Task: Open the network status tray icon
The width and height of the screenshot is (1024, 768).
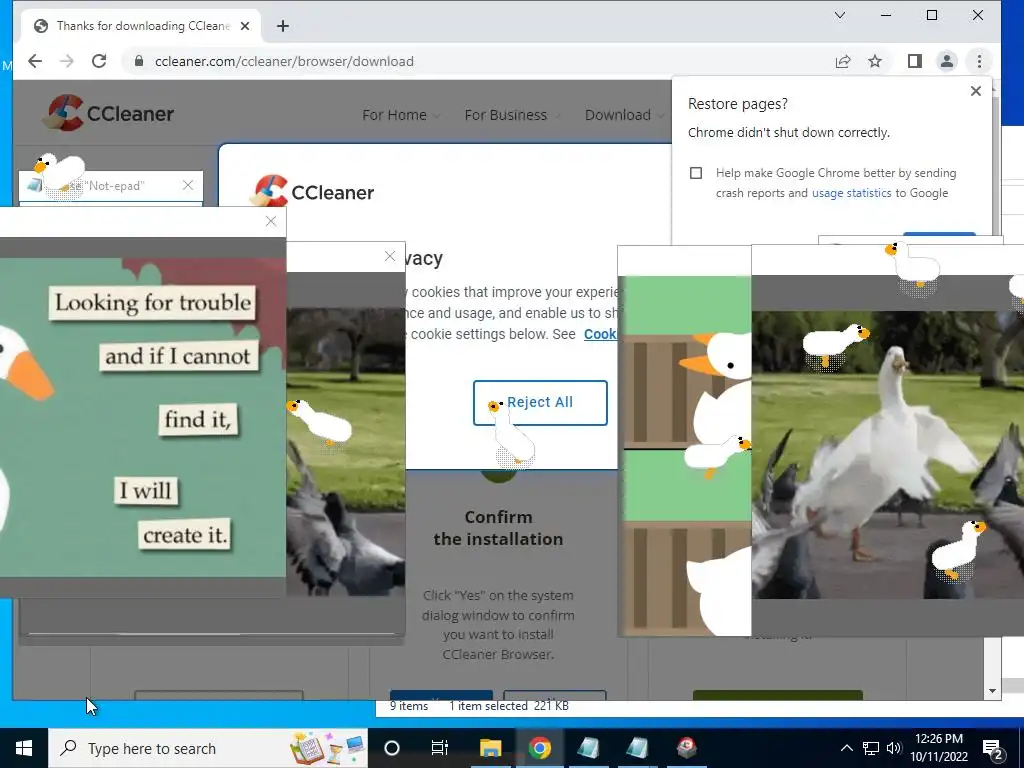Action: pos(871,748)
